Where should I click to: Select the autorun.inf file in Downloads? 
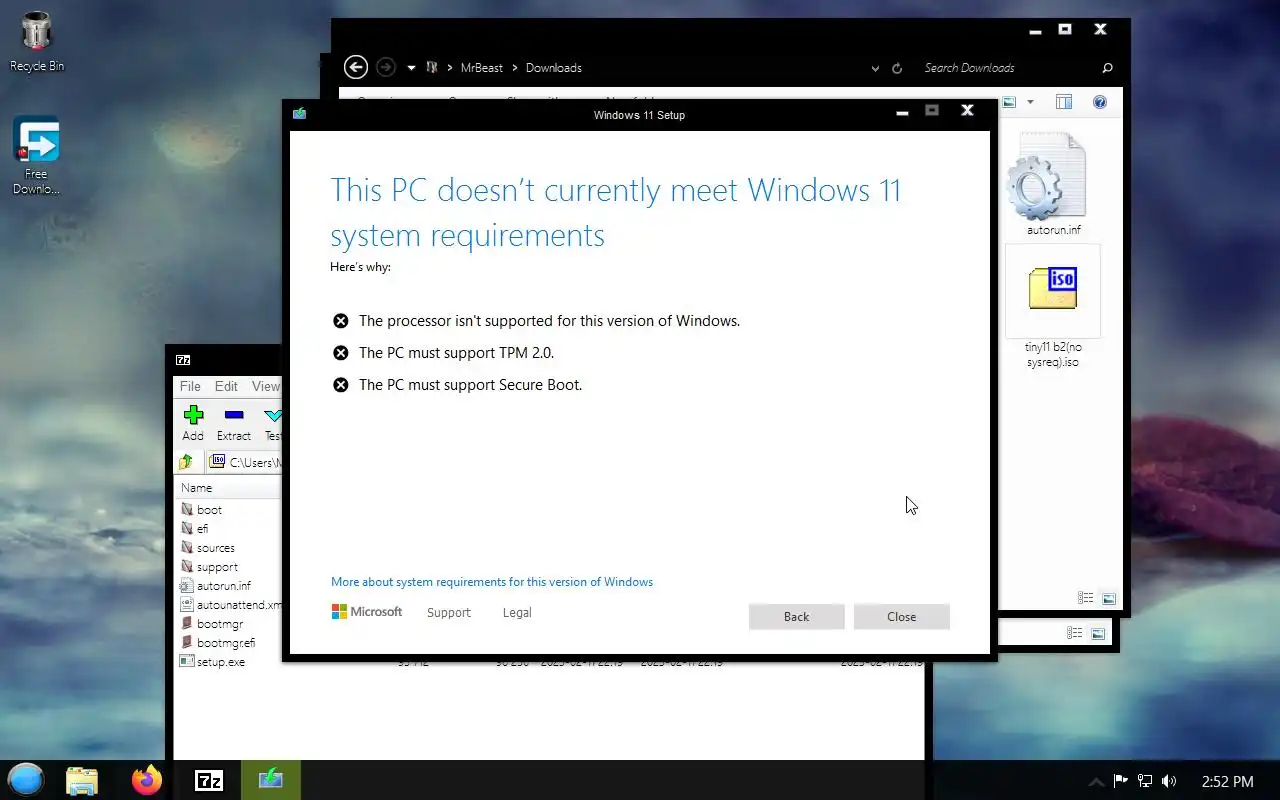click(x=1053, y=185)
